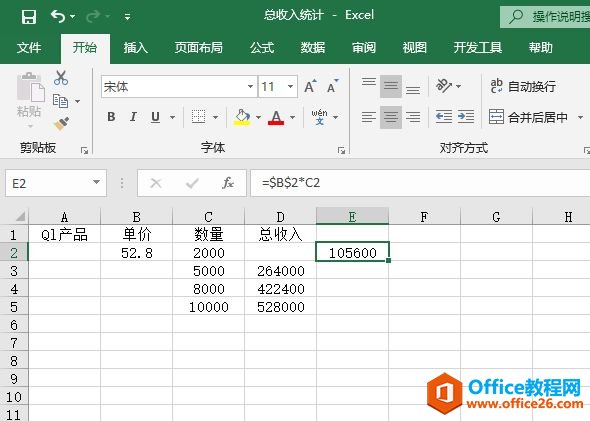The height and width of the screenshot is (421, 590).
Task: Click cell D1 labeled 总收入
Action: pos(280,235)
